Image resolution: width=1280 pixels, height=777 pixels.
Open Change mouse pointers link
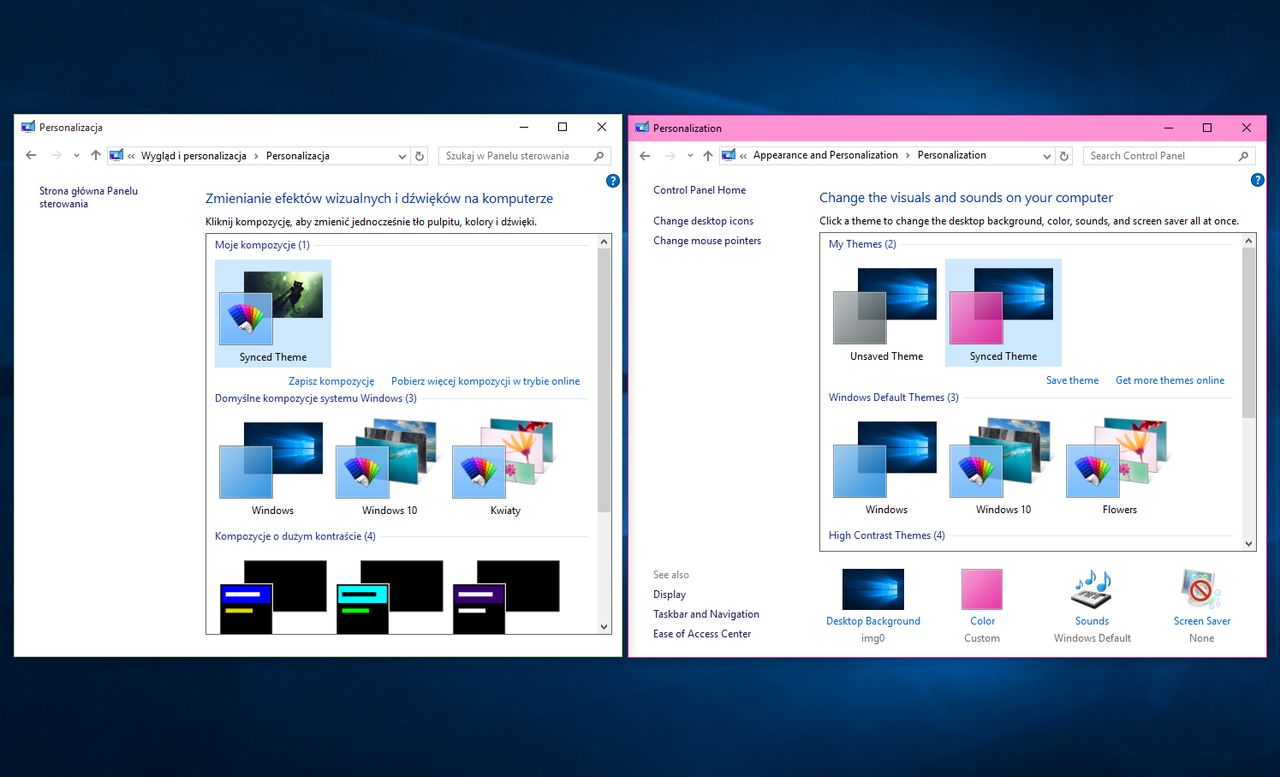point(707,241)
